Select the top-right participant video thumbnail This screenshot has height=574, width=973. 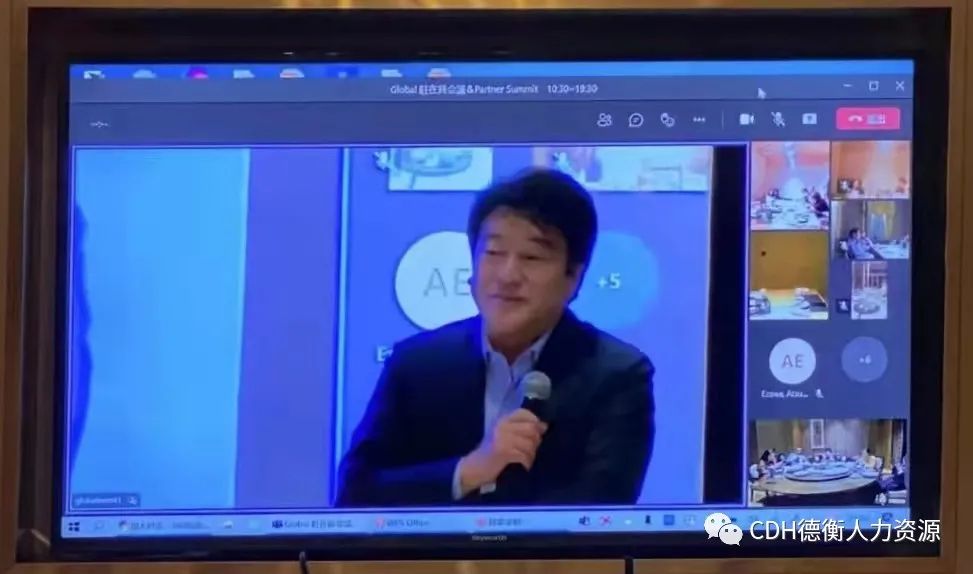point(871,169)
